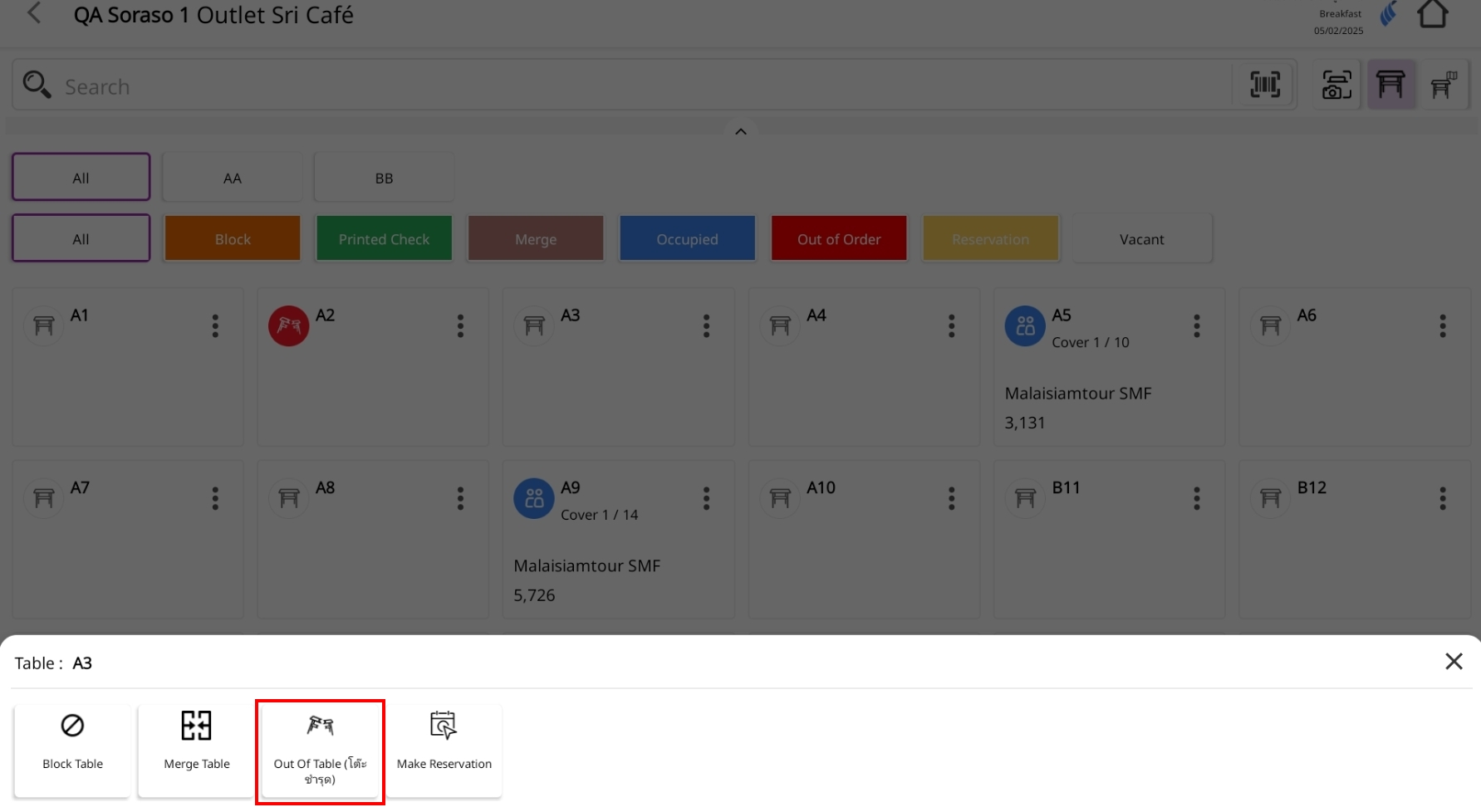
Task: Open the three-dot menu for table A5
Action: click(1196, 326)
